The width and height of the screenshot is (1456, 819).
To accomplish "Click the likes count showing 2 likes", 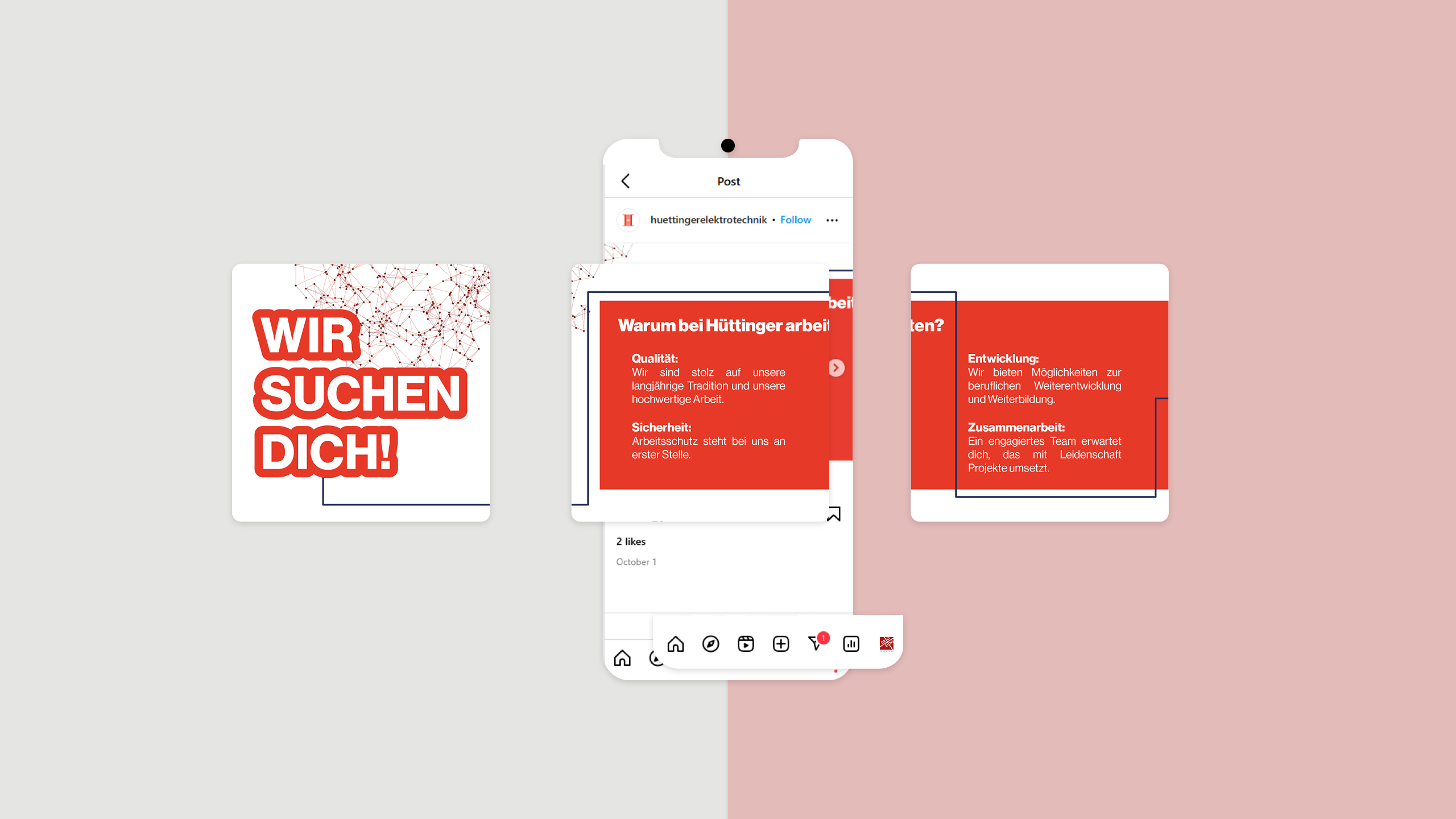I will (x=629, y=540).
